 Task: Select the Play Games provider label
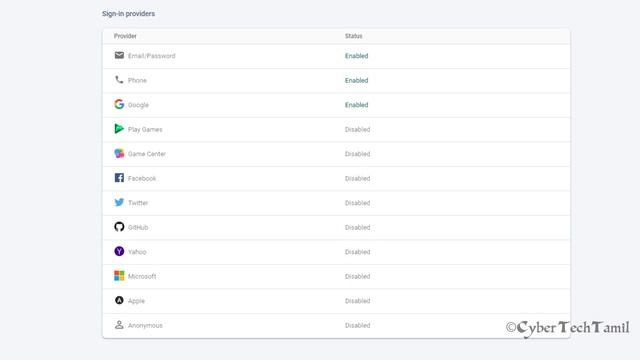145,129
